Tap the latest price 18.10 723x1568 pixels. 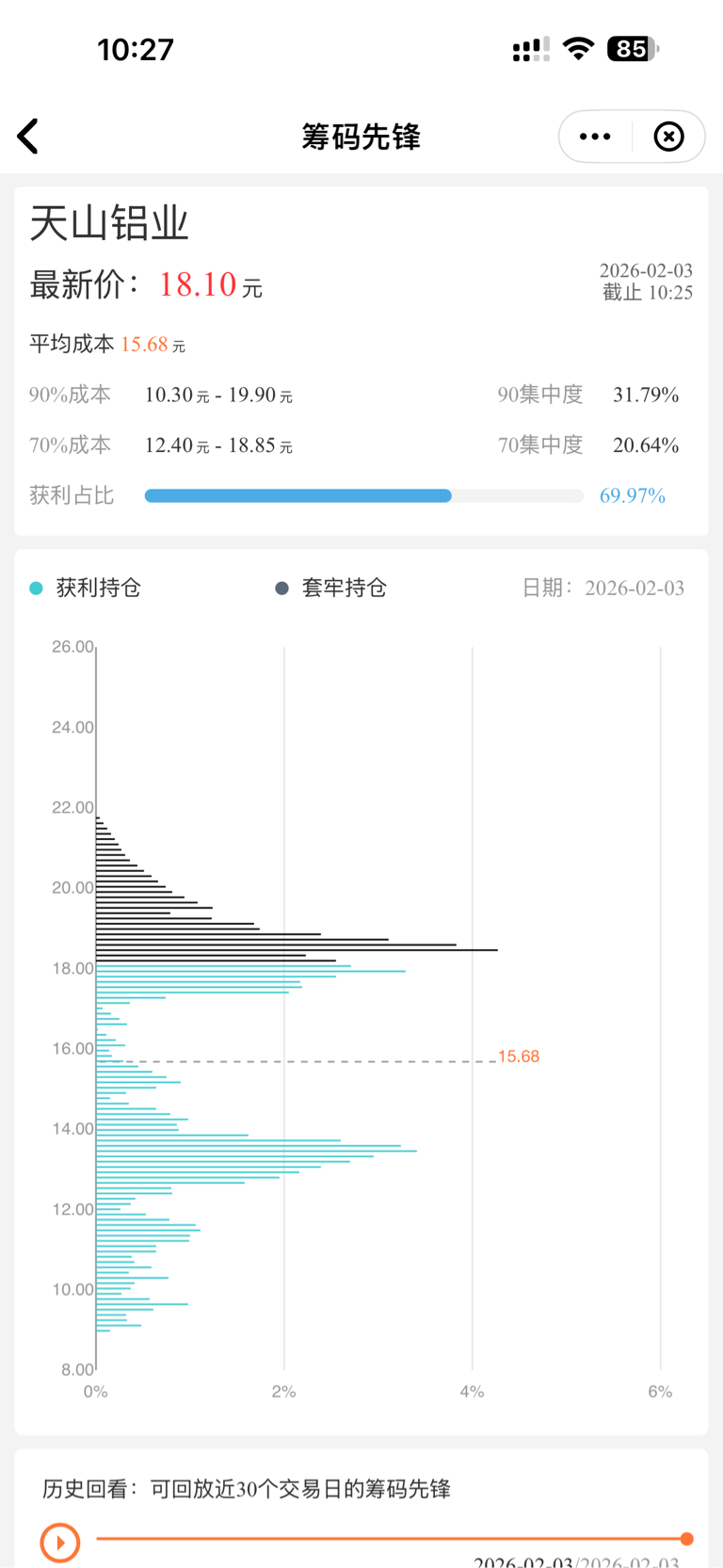point(198,284)
